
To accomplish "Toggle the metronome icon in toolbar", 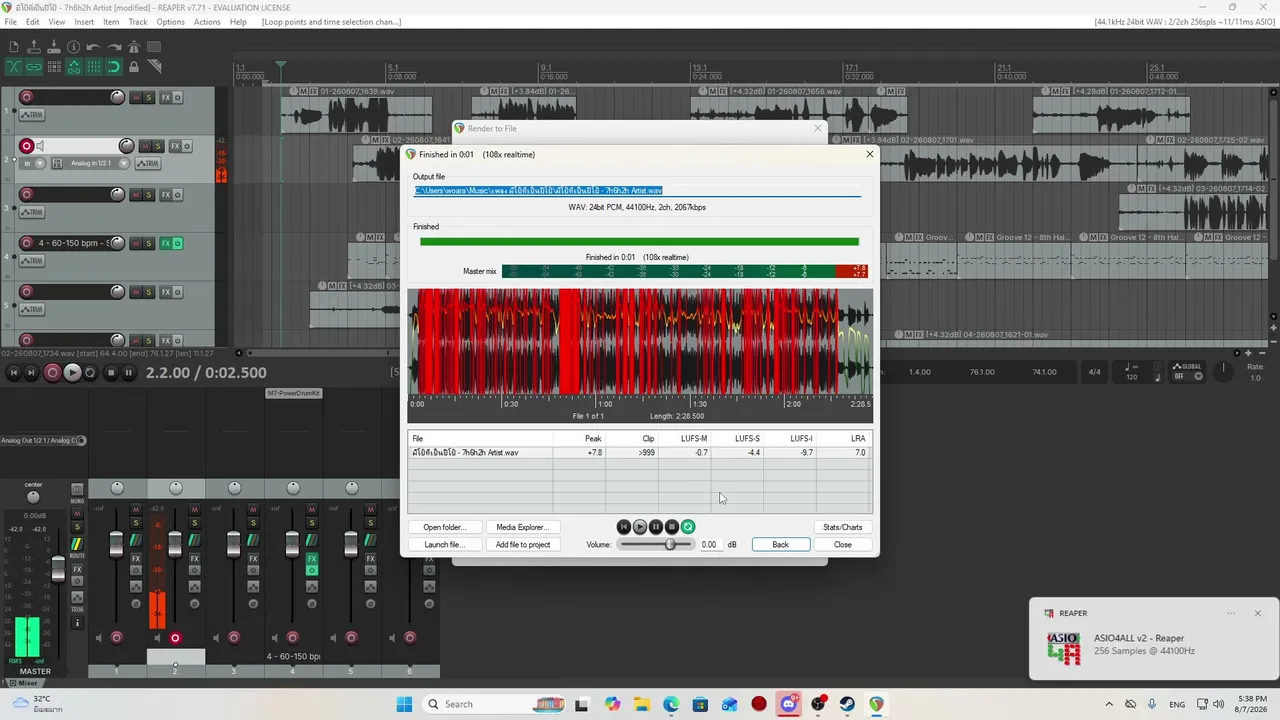I will (x=134, y=47).
